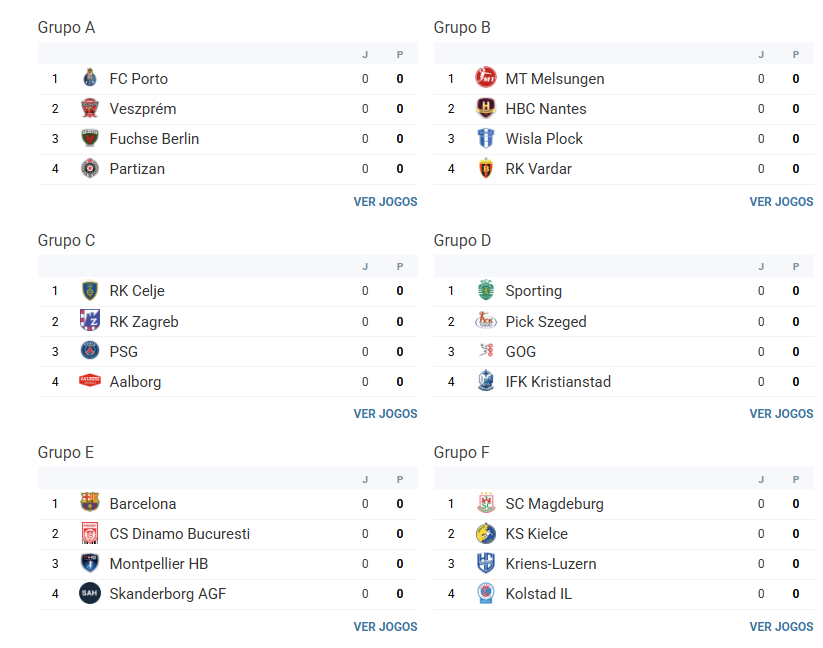Open VER JOGOS for Grupo A
Image resolution: width=823 pixels, height=648 pixels.
pos(385,202)
